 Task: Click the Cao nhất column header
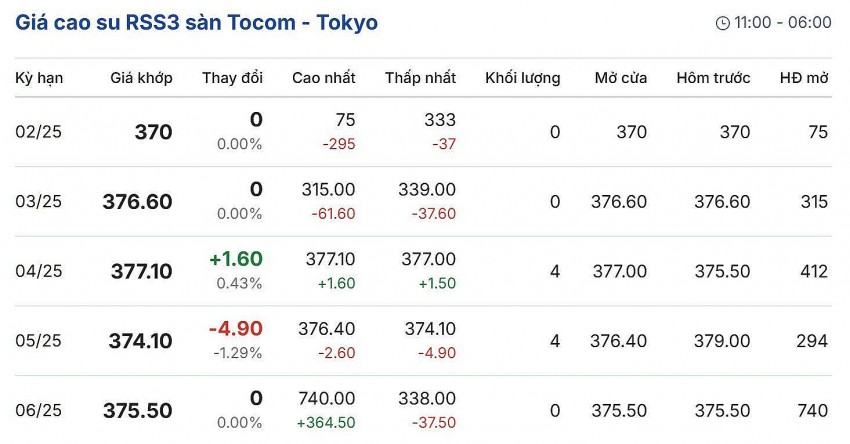coord(324,78)
